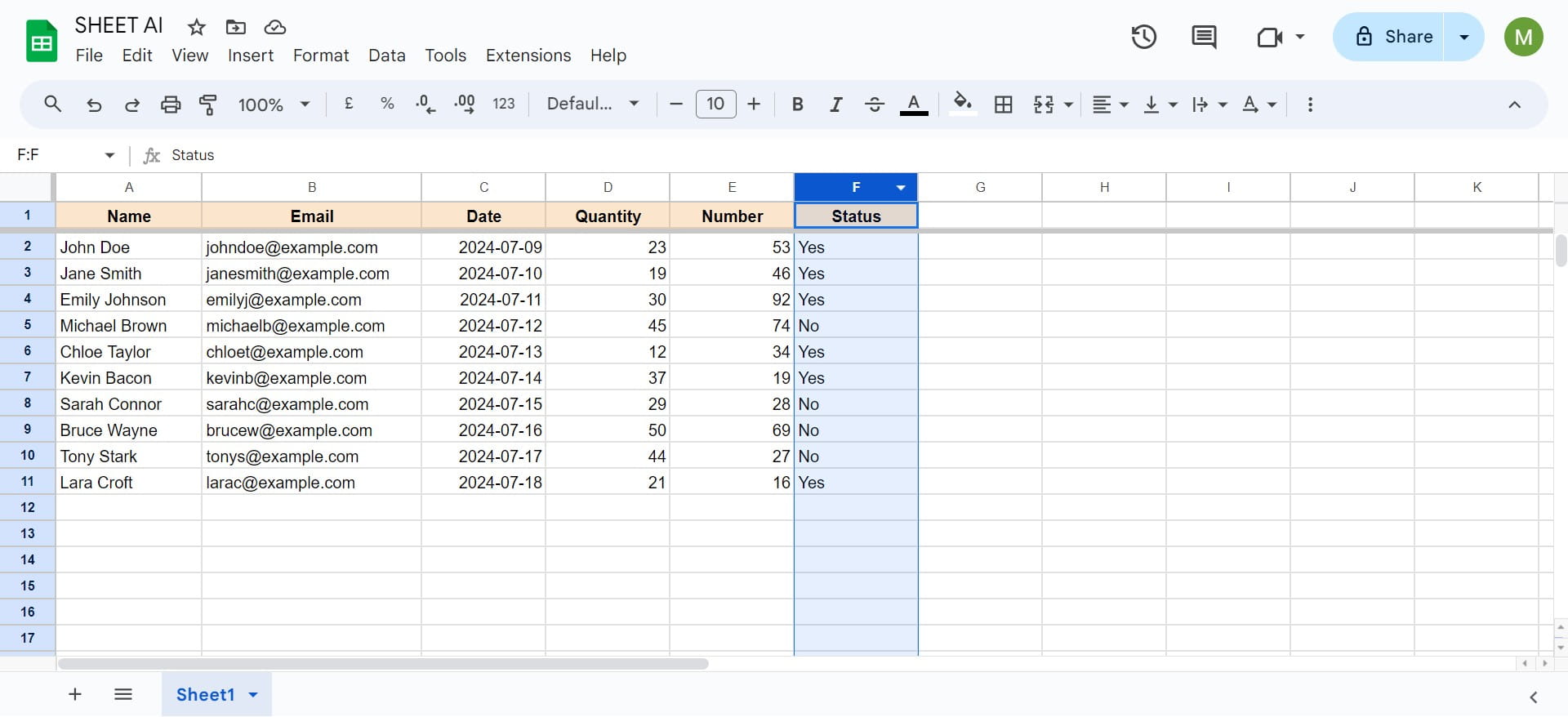This screenshot has height=717, width=1568.
Task: Star the SHEET AI document
Action: (196, 27)
